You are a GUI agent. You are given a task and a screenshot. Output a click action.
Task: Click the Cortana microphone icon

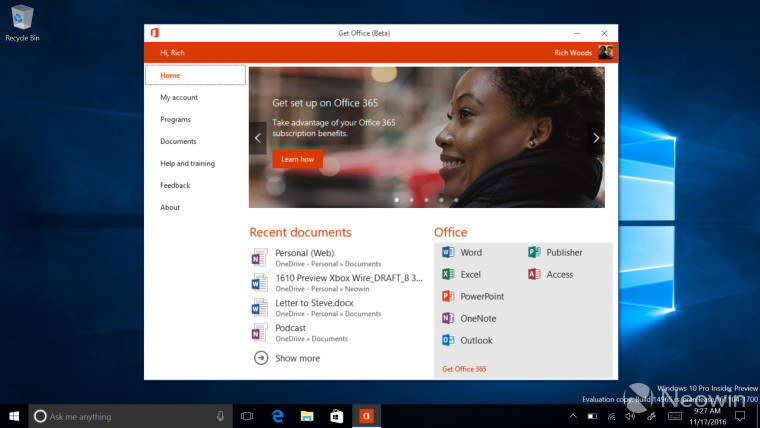click(x=220, y=416)
